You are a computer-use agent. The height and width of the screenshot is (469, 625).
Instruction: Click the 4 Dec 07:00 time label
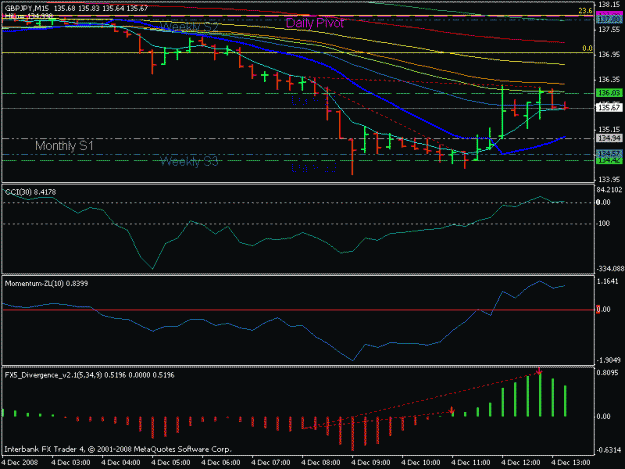pos(271,463)
